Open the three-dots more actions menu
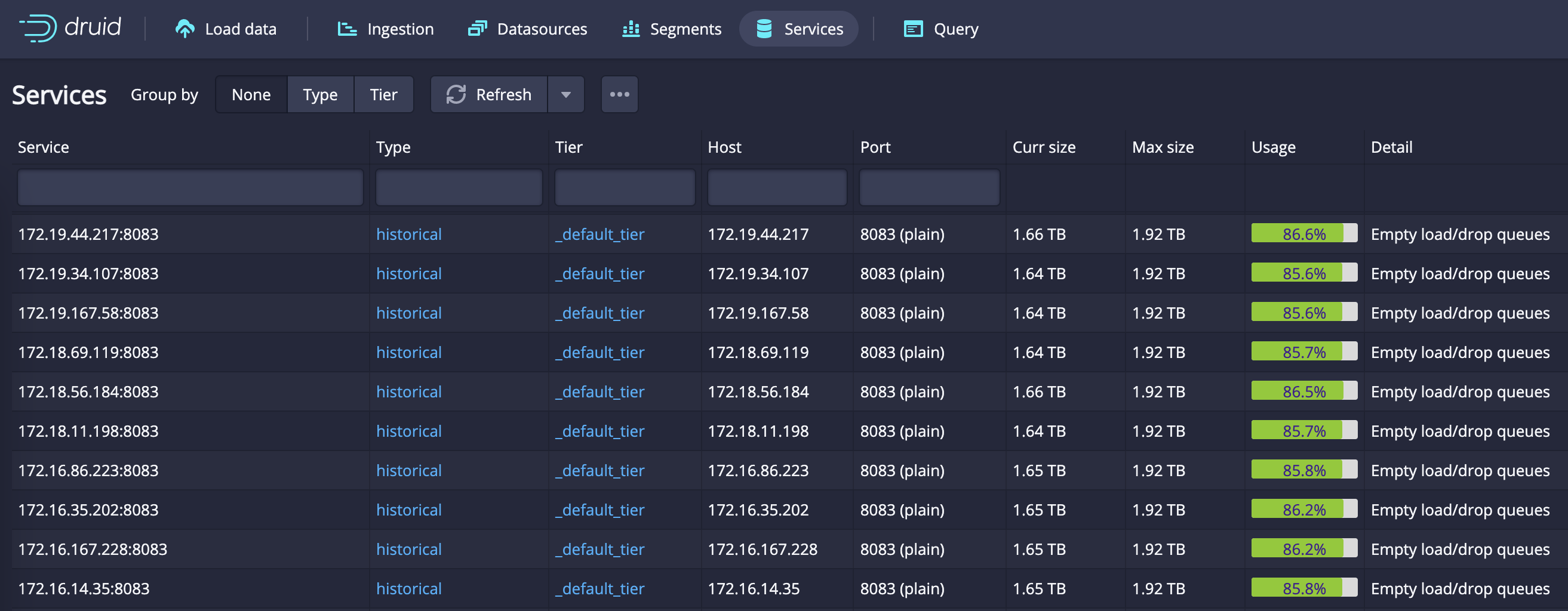The width and height of the screenshot is (1568, 611). 620,94
